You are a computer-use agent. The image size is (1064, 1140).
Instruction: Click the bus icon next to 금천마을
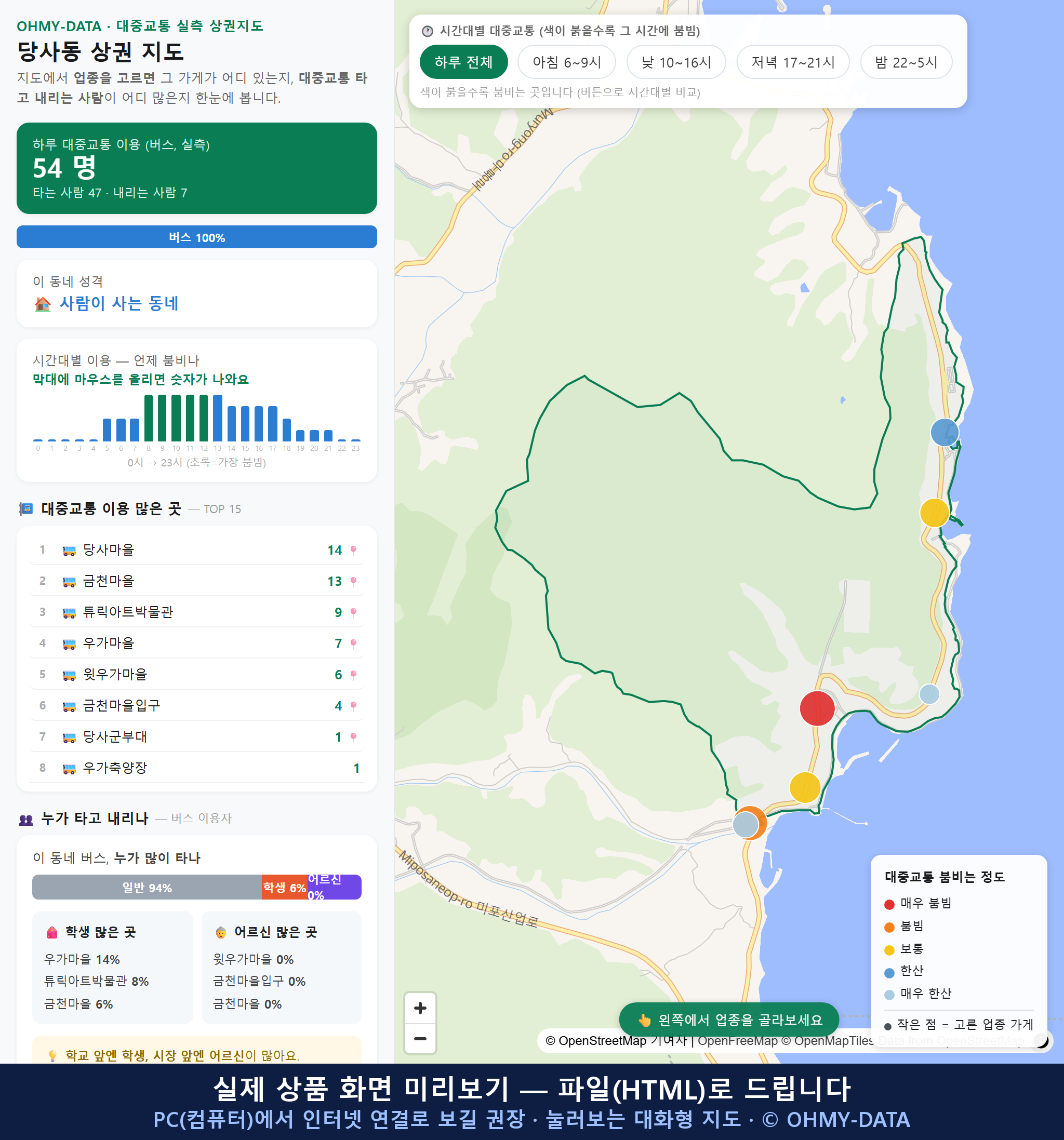69,582
